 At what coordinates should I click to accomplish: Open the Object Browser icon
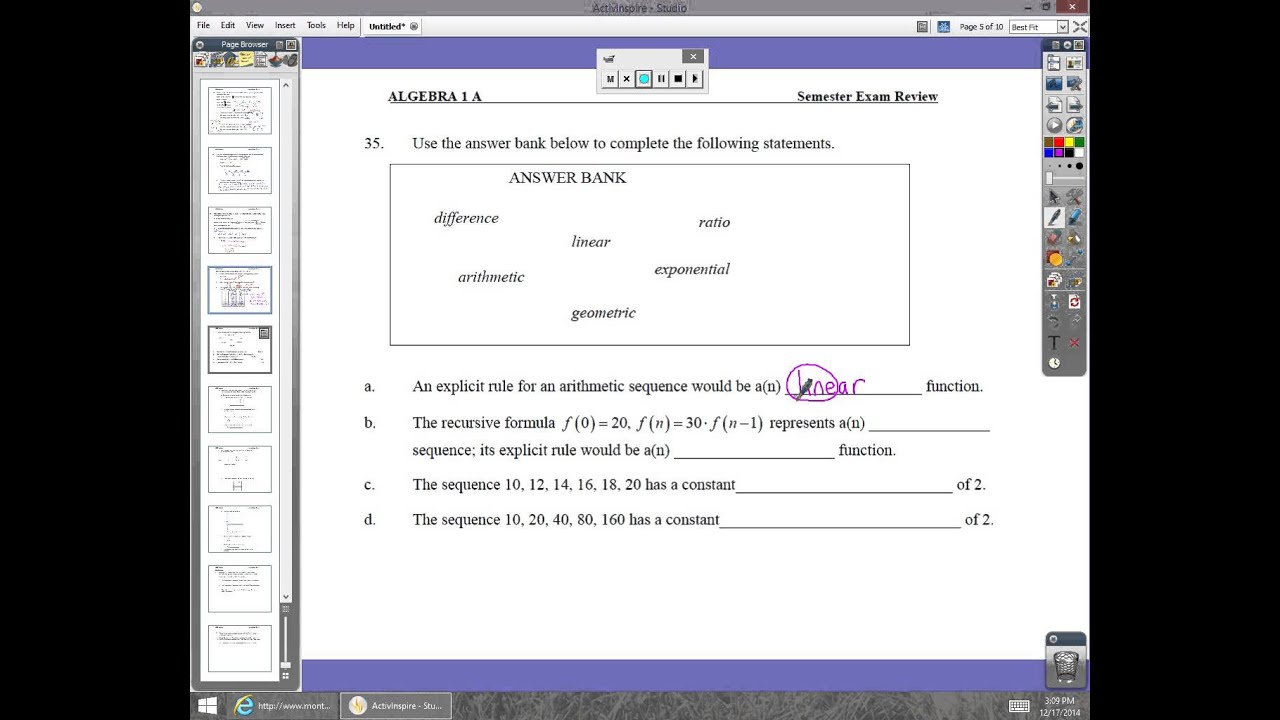point(231,60)
